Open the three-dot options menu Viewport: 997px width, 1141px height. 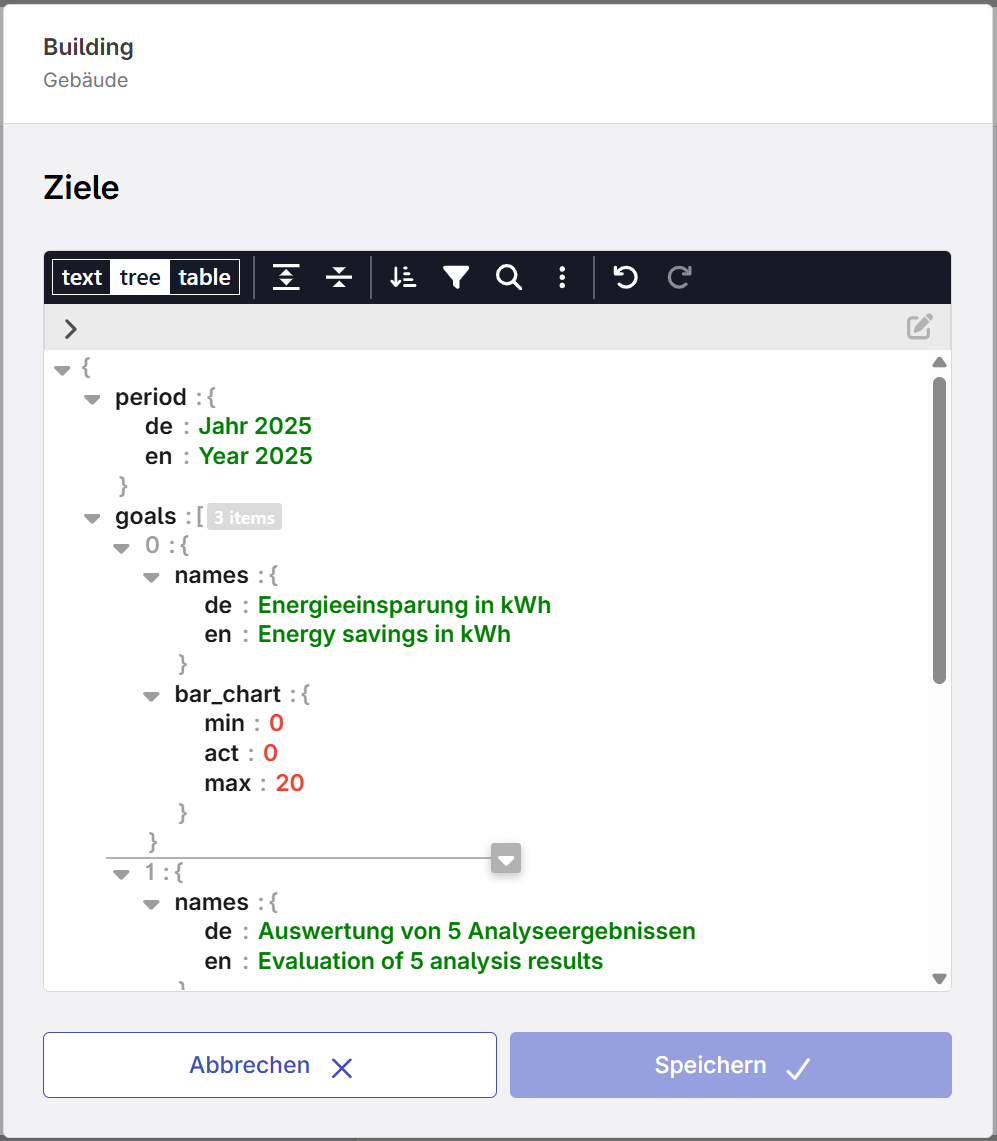(562, 277)
